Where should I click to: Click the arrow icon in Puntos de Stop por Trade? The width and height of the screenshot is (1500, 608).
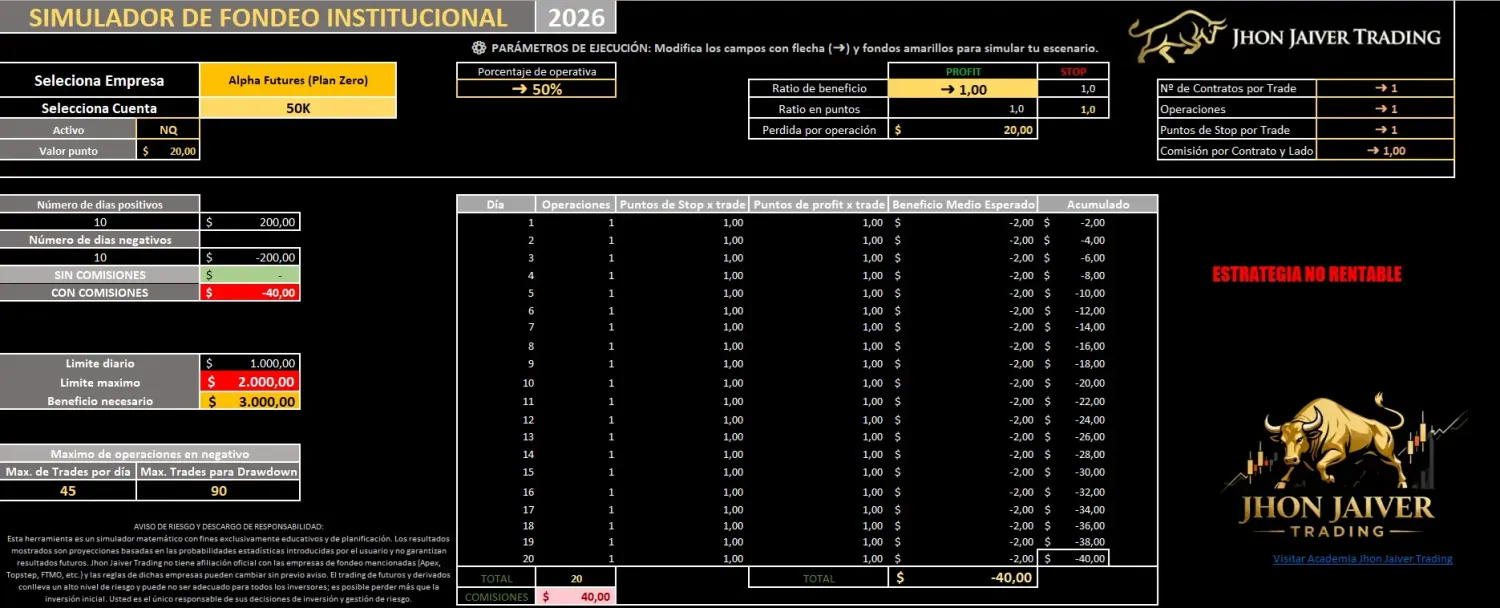click(1380, 128)
